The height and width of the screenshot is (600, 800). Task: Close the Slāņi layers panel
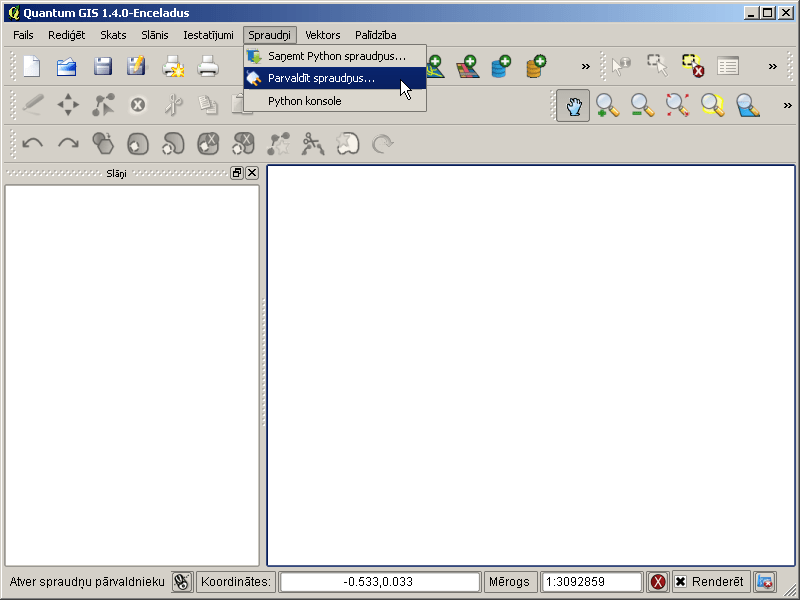[252, 173]
